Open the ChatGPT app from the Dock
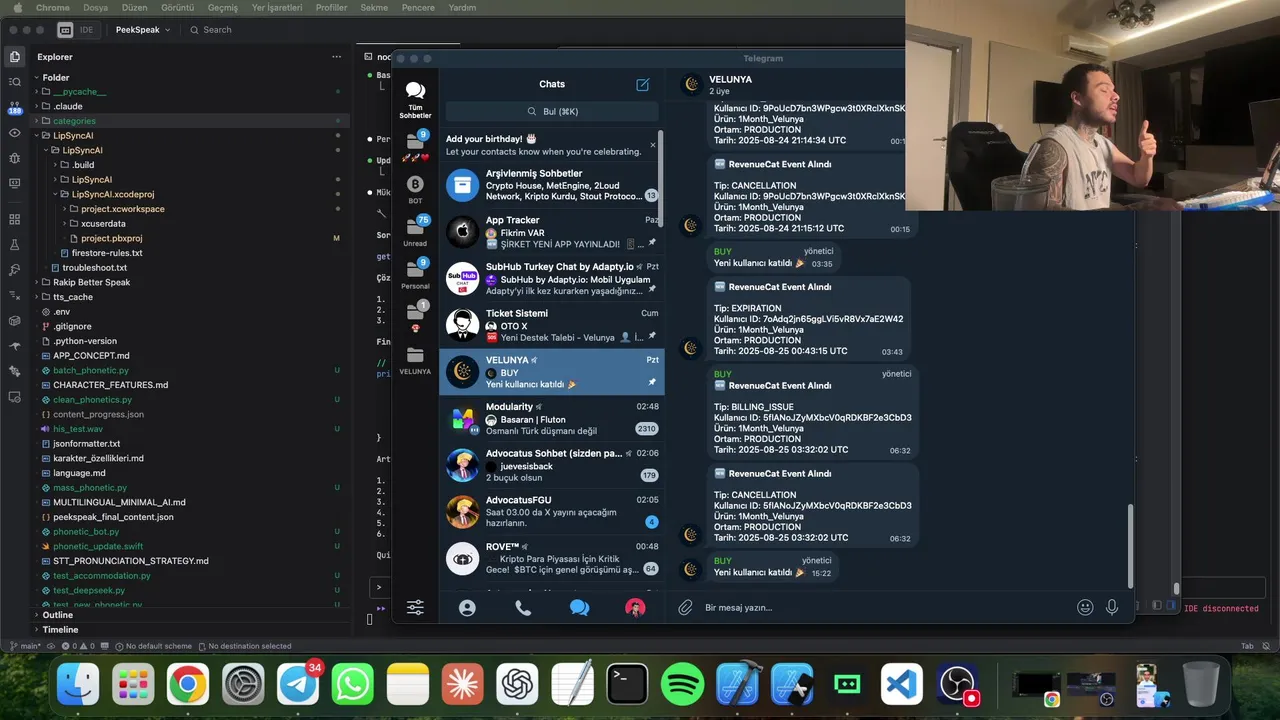This screenshot has height=720, width=1280. (x=517, y=685)
